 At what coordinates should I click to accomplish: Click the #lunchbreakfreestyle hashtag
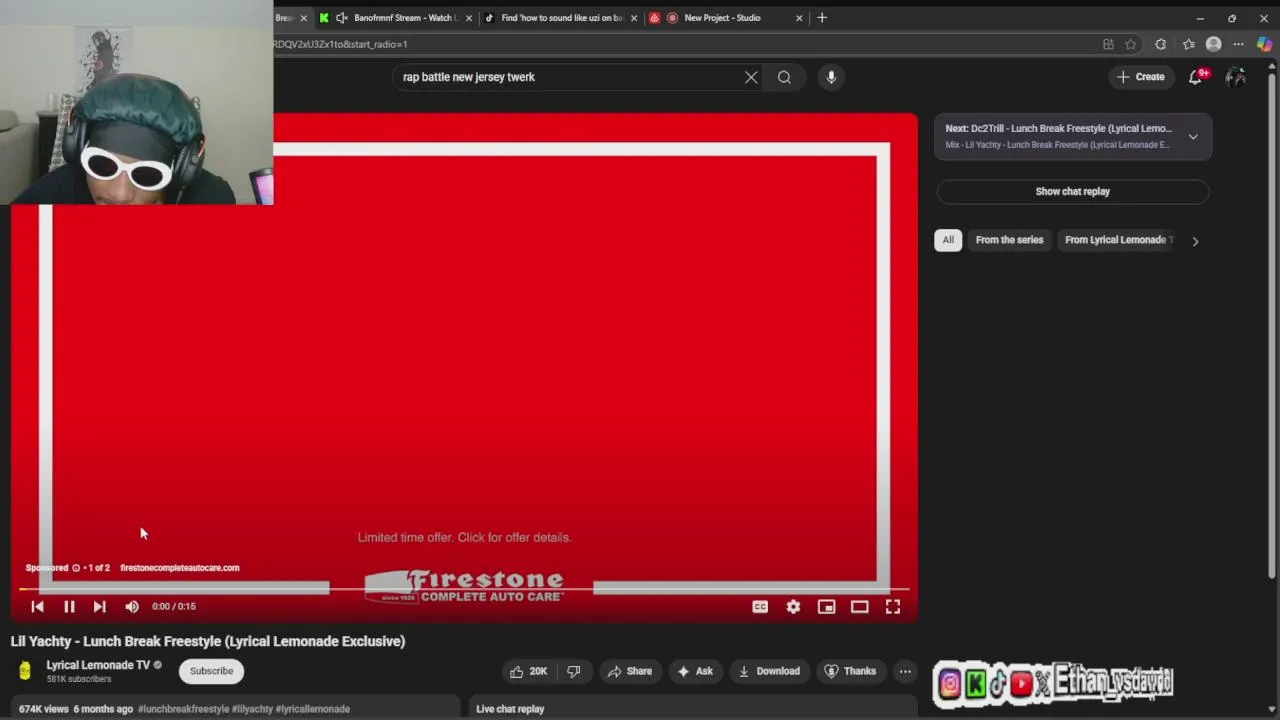click(183, 709)
